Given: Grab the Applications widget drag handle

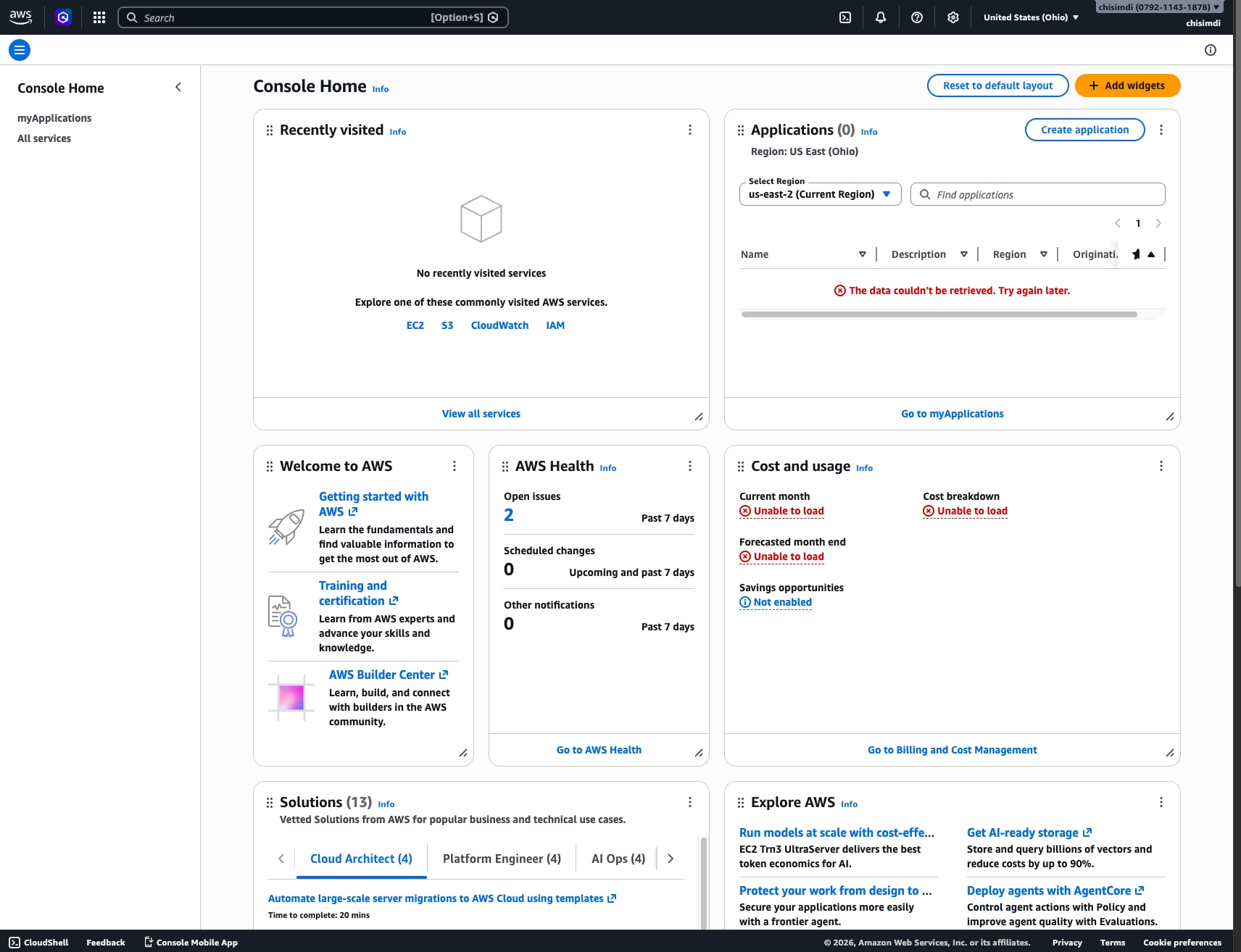Looking at the screenshot, I should (x=741, y=130).
